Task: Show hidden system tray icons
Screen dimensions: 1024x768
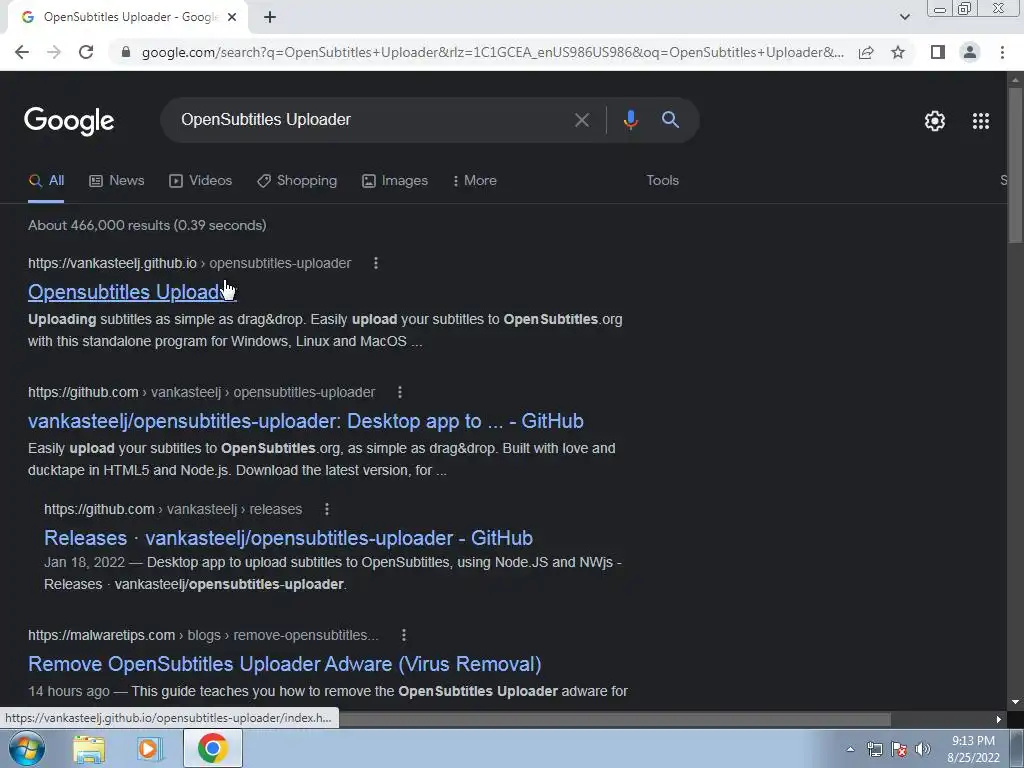Action: coord(850,749)
